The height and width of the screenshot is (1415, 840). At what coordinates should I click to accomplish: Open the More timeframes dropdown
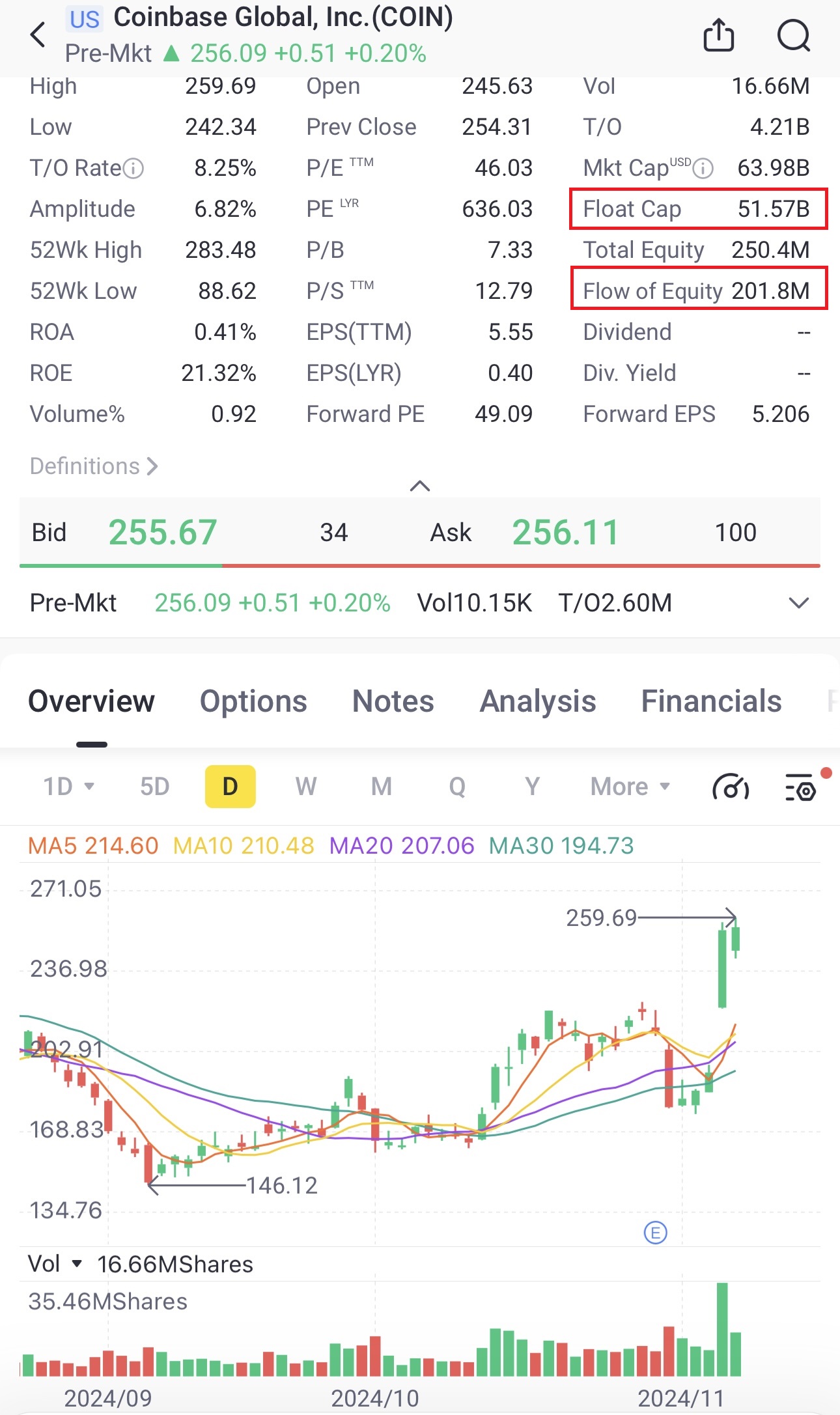630,787
